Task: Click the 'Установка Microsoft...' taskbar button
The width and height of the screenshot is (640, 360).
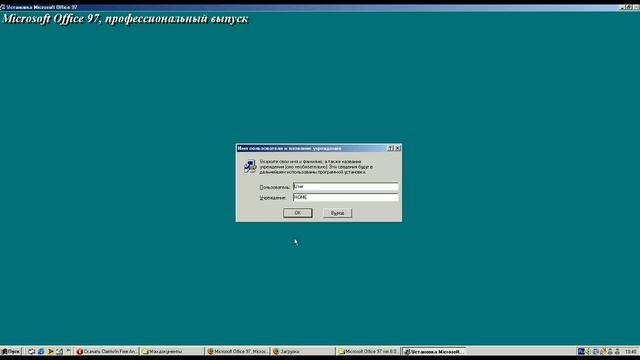Action: [433, 351]
